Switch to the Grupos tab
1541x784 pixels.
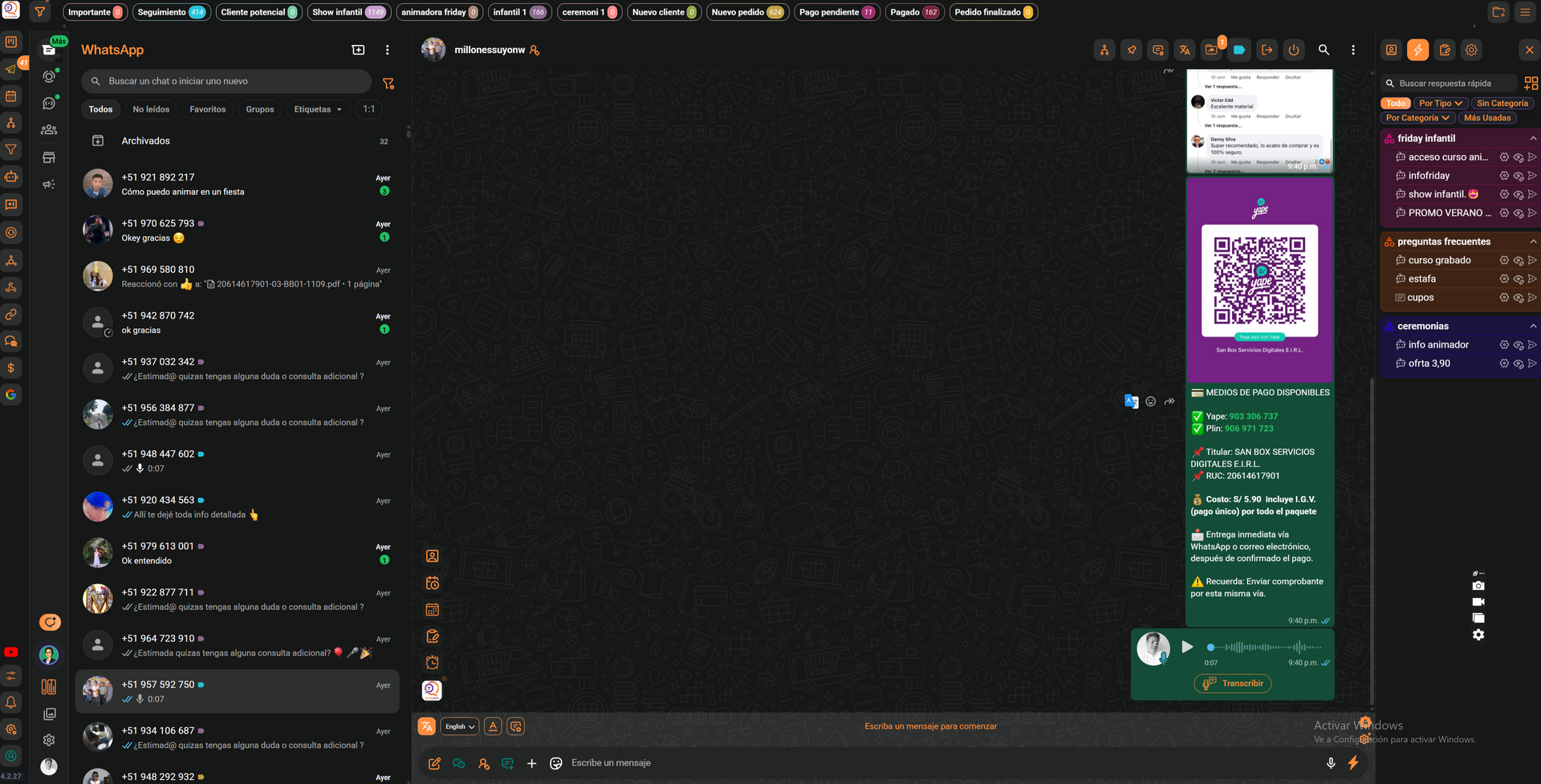click(259, 109)
